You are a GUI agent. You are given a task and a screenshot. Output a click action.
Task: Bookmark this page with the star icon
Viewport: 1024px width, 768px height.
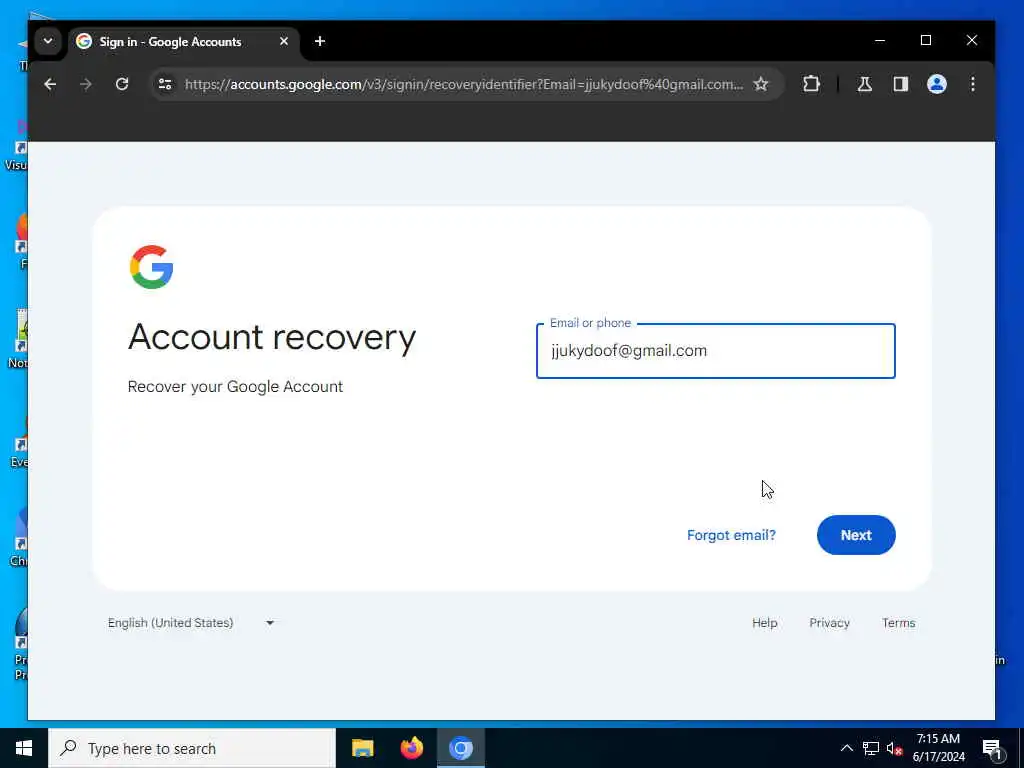click(761, 84)
